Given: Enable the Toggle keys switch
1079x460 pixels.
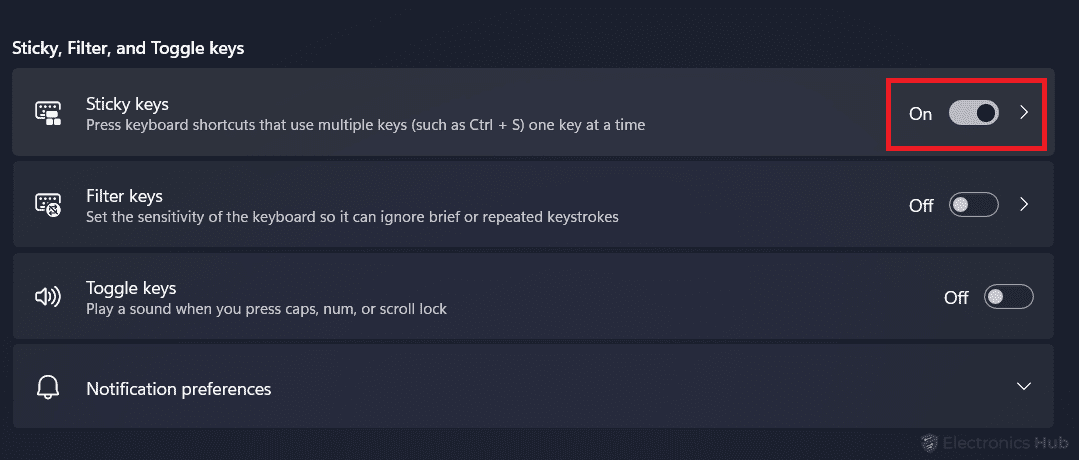Looking at the screenshot, I should point(1009,297).
